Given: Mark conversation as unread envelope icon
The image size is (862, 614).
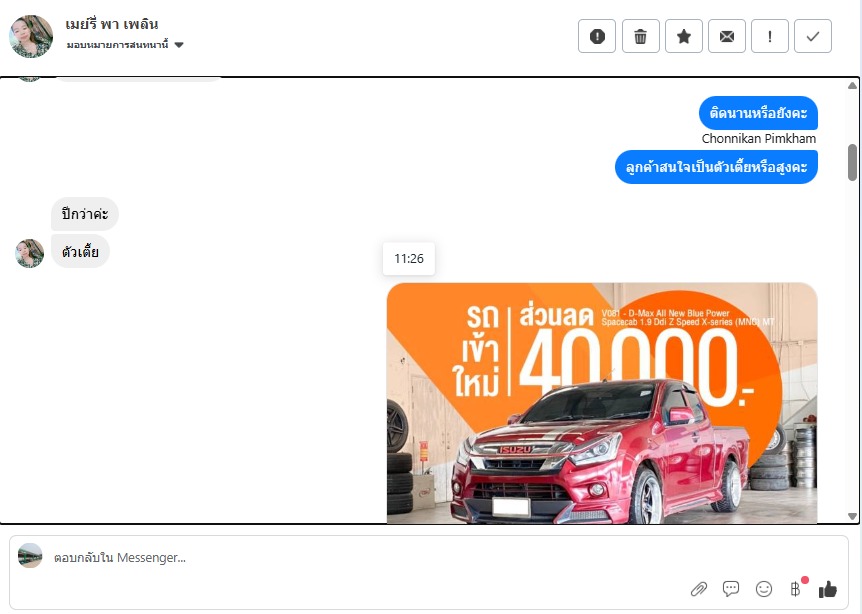Looking at the screenshot, I should [727, 36].
